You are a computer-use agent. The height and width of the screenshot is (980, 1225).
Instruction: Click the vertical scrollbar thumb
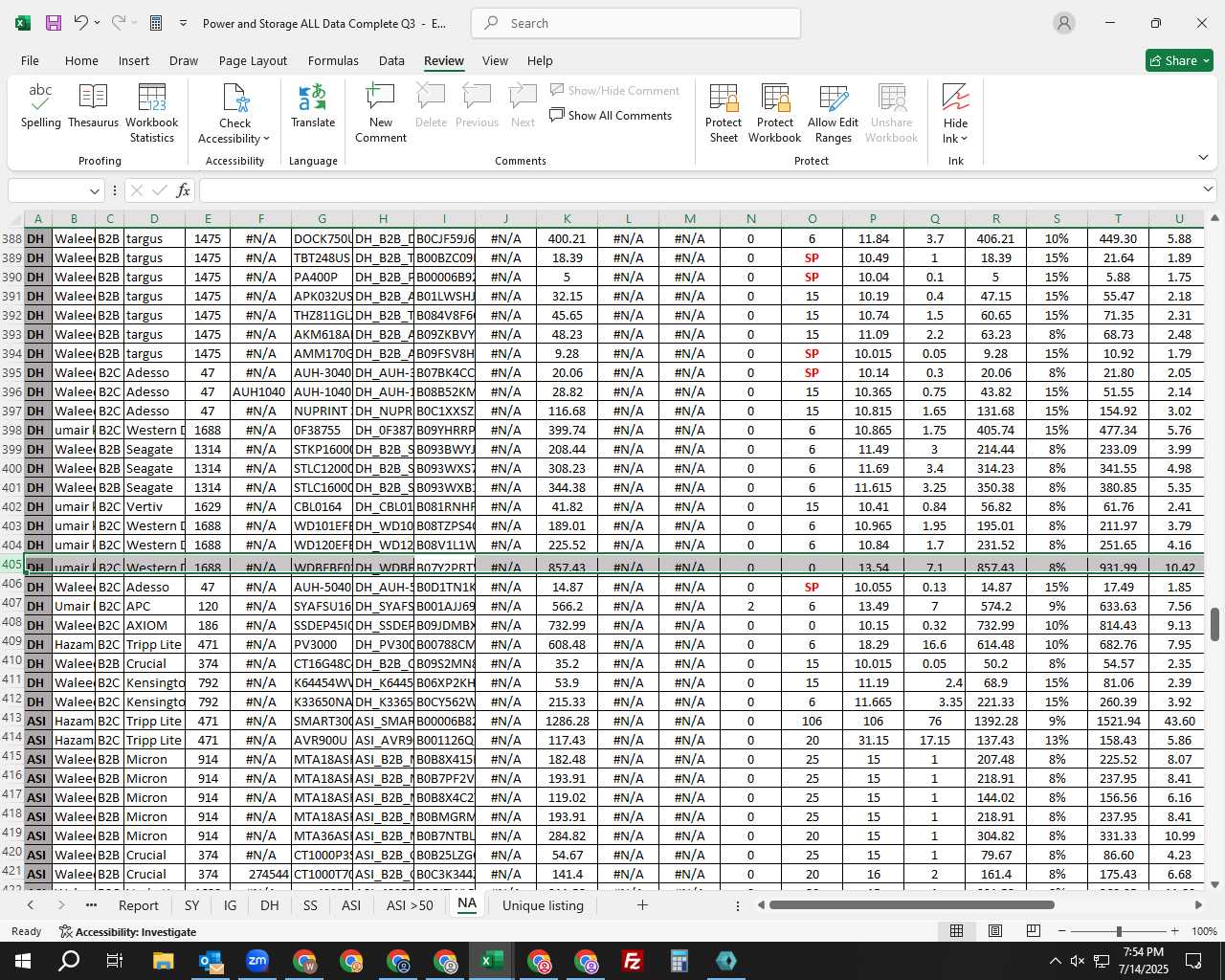tap(1214, 624)
